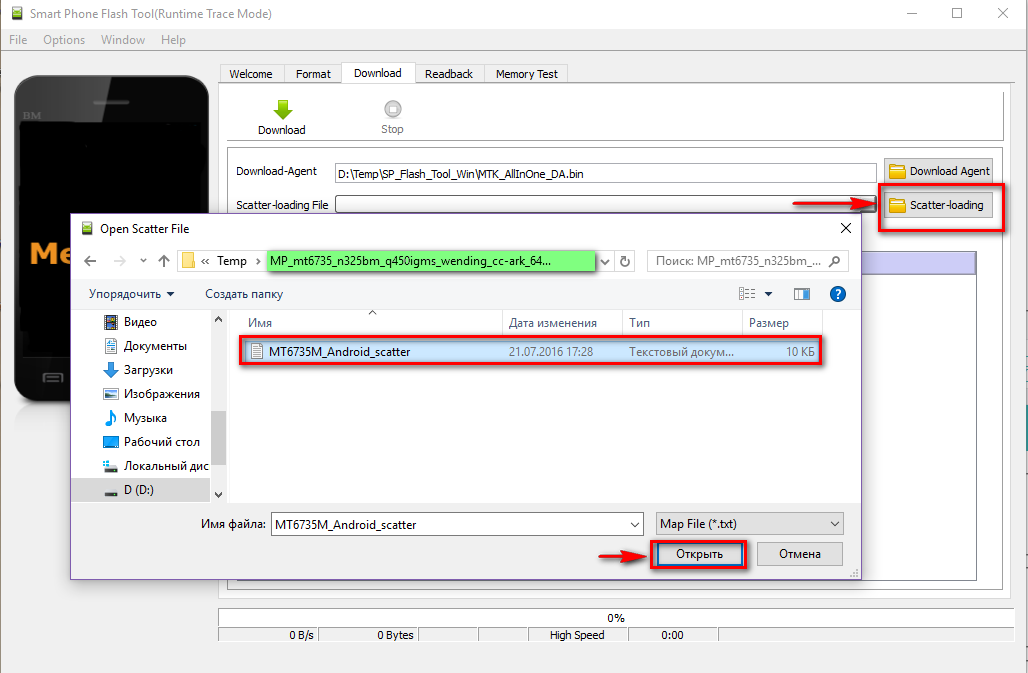Click the green Download arrow icon
The width and height of the screenshot is (1028, 673).
point(282,109)
